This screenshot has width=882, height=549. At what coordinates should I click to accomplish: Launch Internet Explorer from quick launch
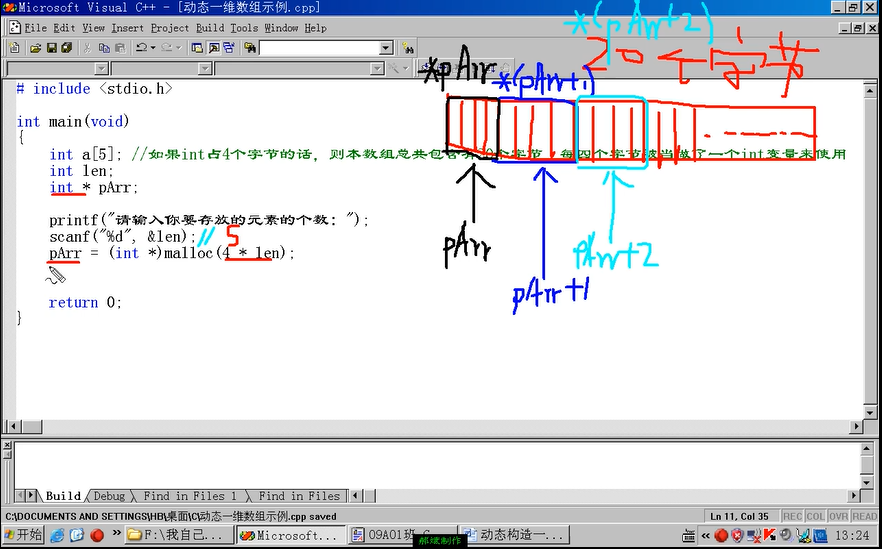click(57, 535)
